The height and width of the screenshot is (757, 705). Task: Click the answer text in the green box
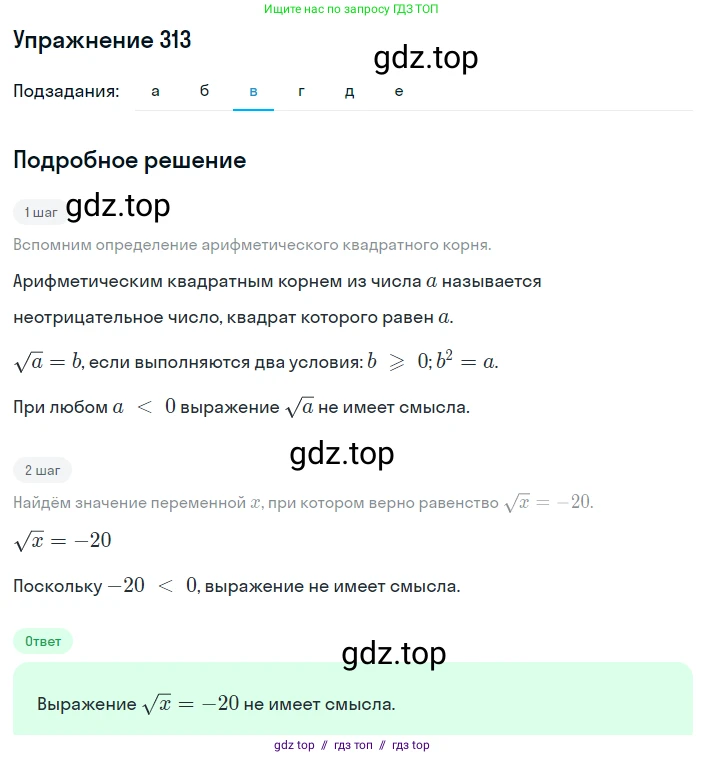tap(216, 703)
